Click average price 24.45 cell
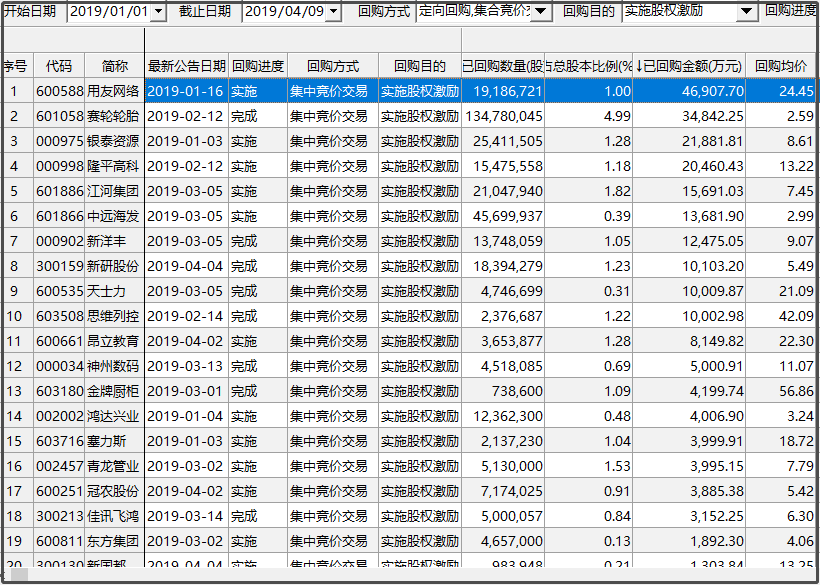This screenshot has height=585, width=820. pos(781,91)
